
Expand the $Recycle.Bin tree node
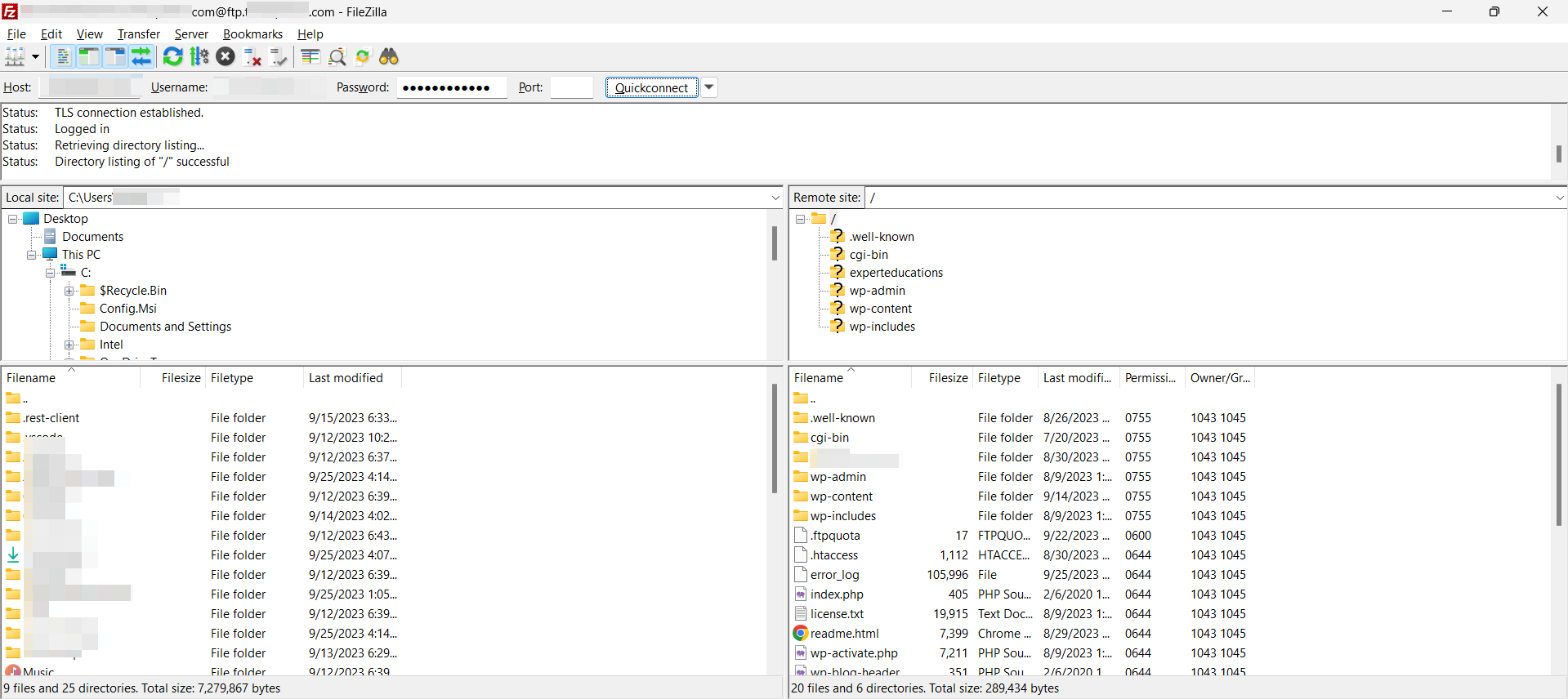click(x=69, y=291)
